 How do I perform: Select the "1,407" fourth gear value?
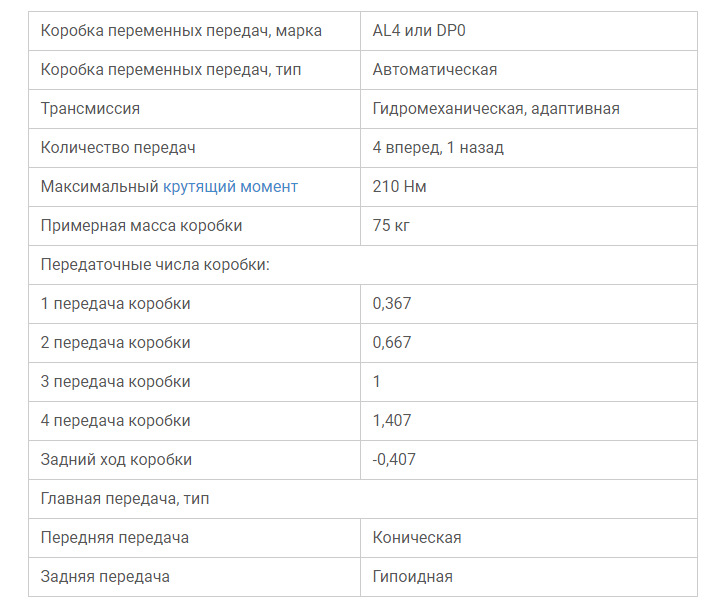(392, 421)
